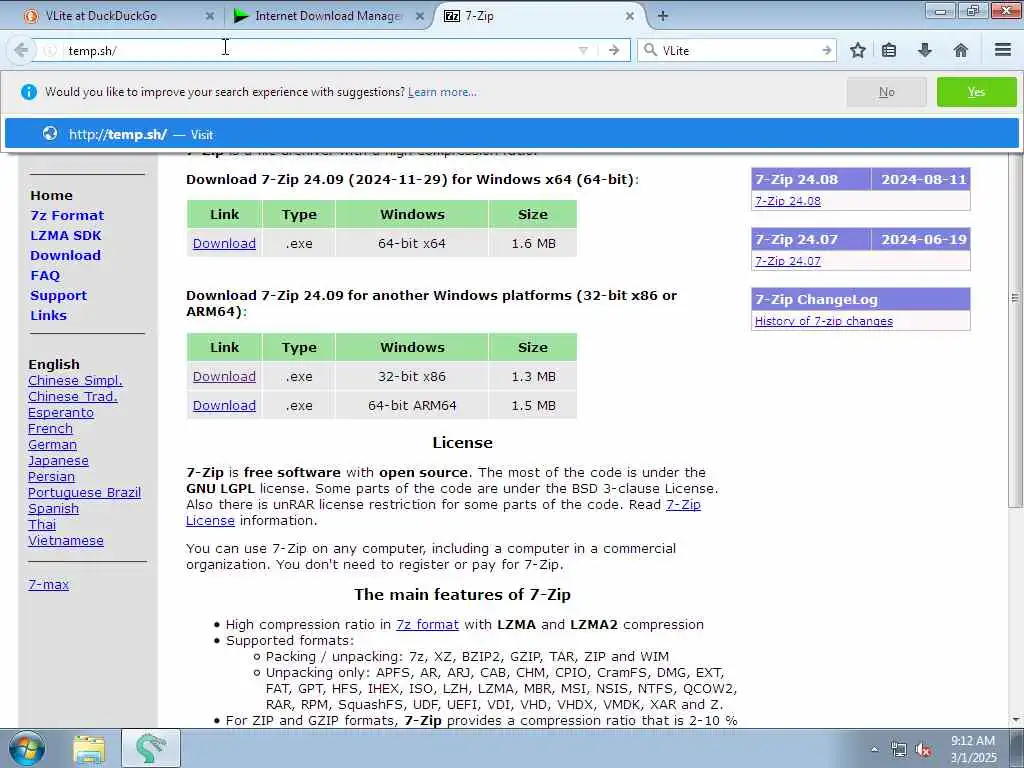Open LZMA SDK sidebar link
Viewport: 1024px width, 768px height.
point(66,235)
